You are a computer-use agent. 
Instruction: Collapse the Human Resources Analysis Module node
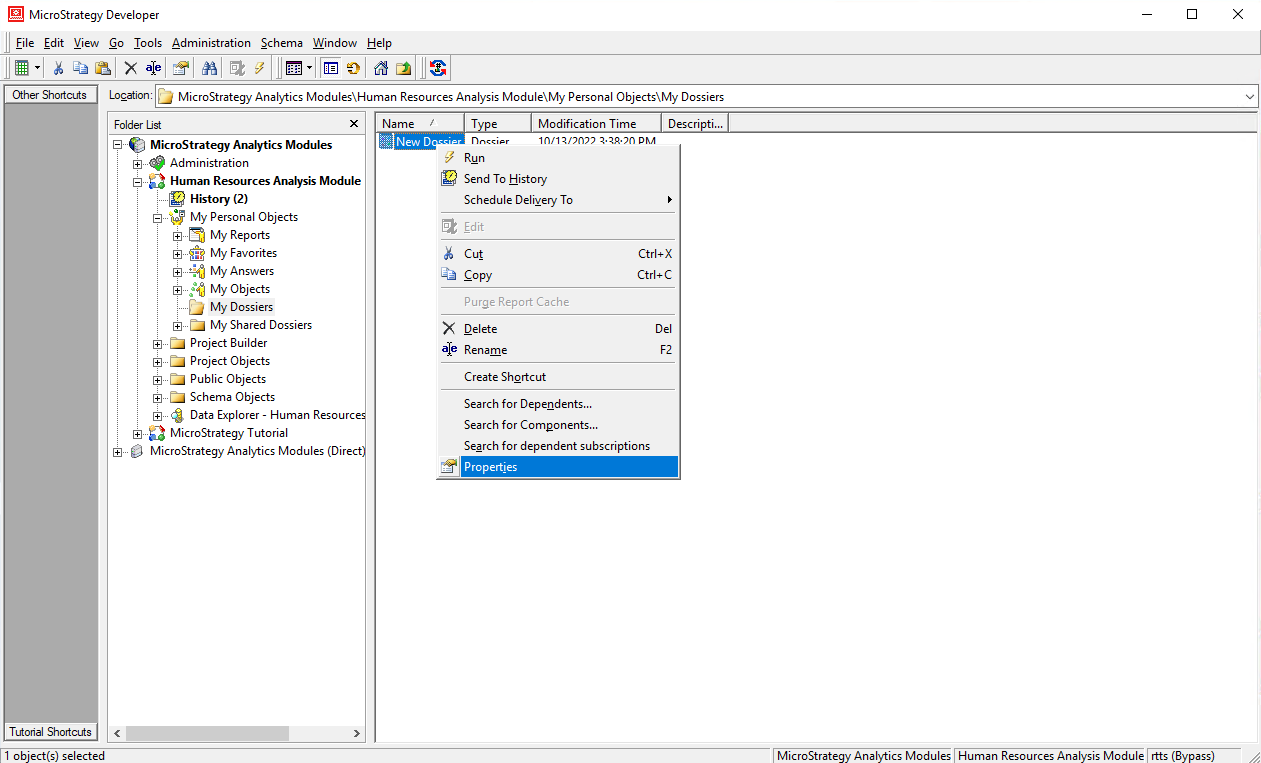(x=138, y=181)
